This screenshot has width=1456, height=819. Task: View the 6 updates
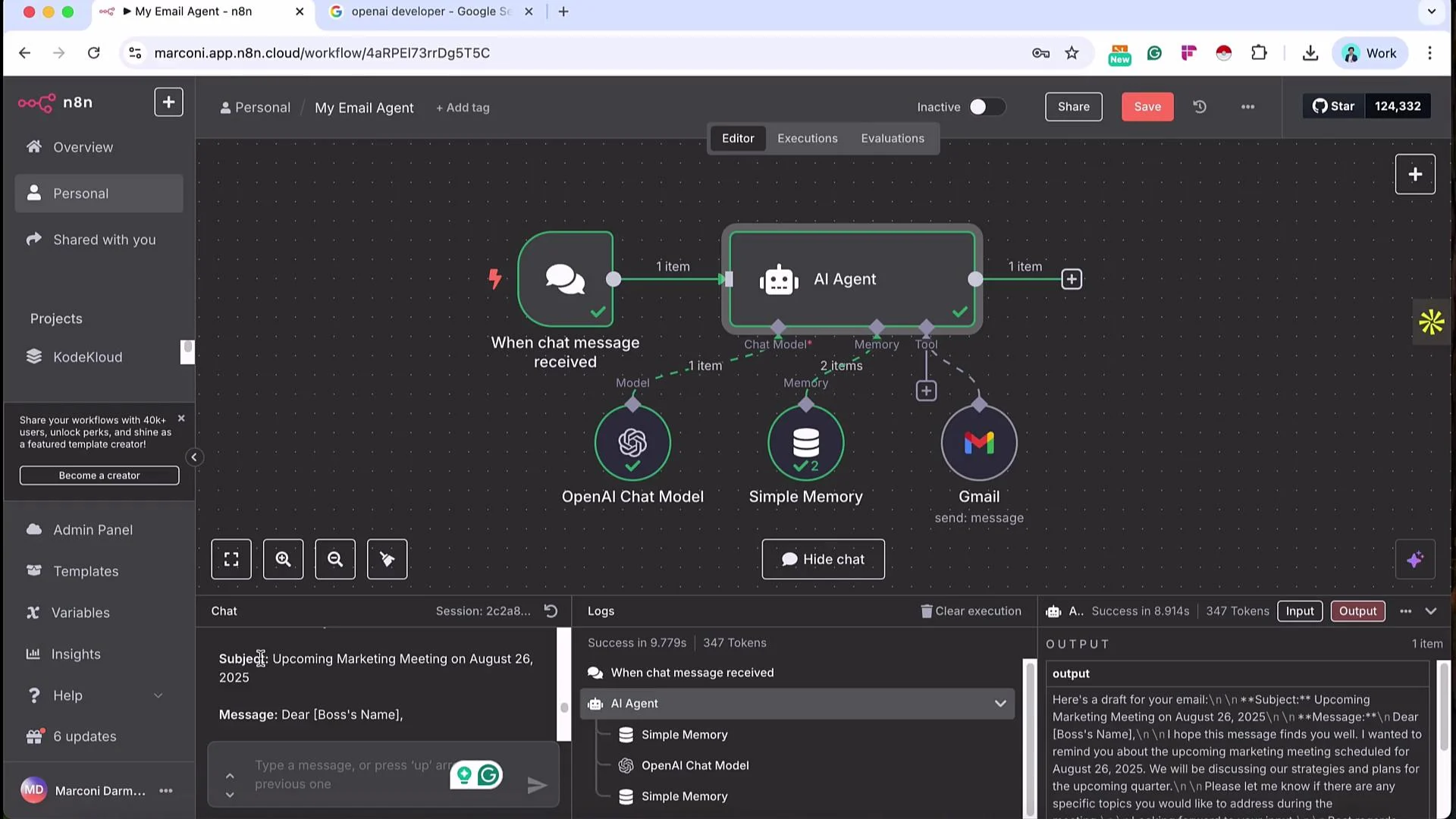pyautogui.click(x=99, y=736)
